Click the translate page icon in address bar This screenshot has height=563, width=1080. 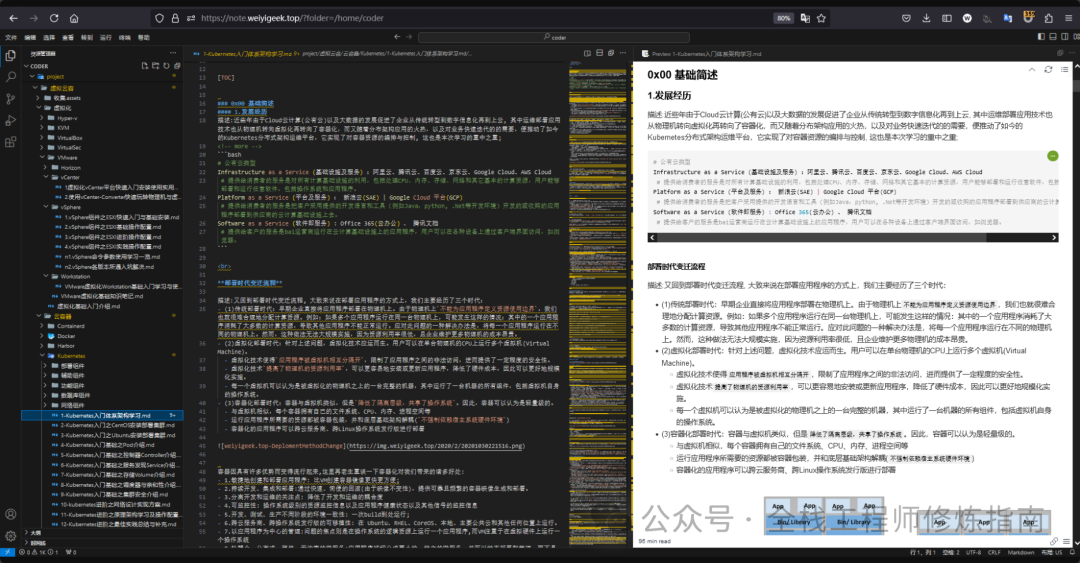pyautogui.click(x=804, y=19)
